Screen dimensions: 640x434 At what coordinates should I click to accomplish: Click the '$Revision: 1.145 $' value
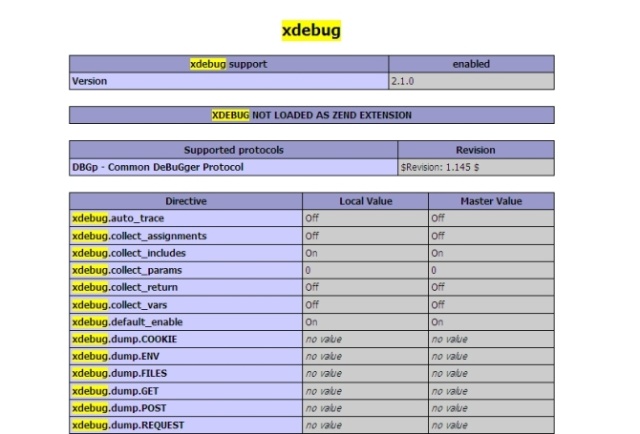pyautogui.click(x=476, y=167)
